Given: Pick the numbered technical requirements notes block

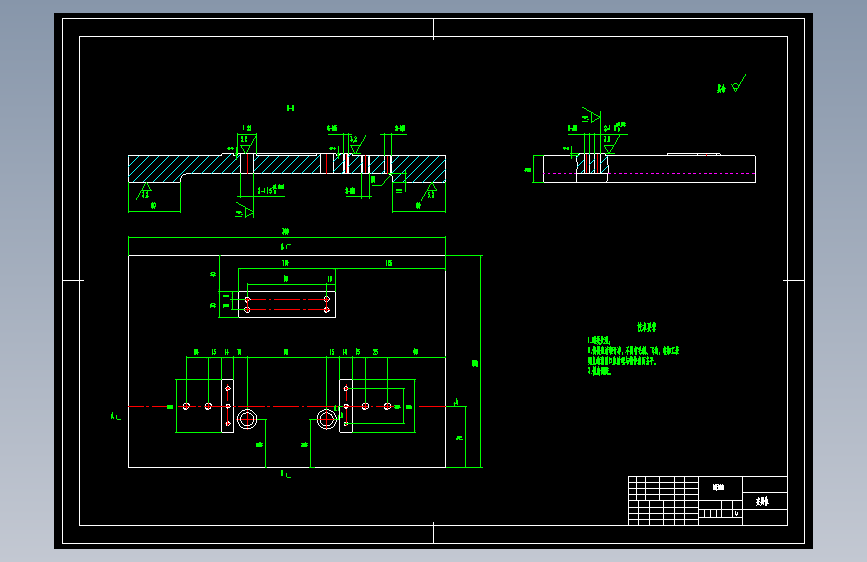Looking at the screenshot, I should [x=633, y=356].
